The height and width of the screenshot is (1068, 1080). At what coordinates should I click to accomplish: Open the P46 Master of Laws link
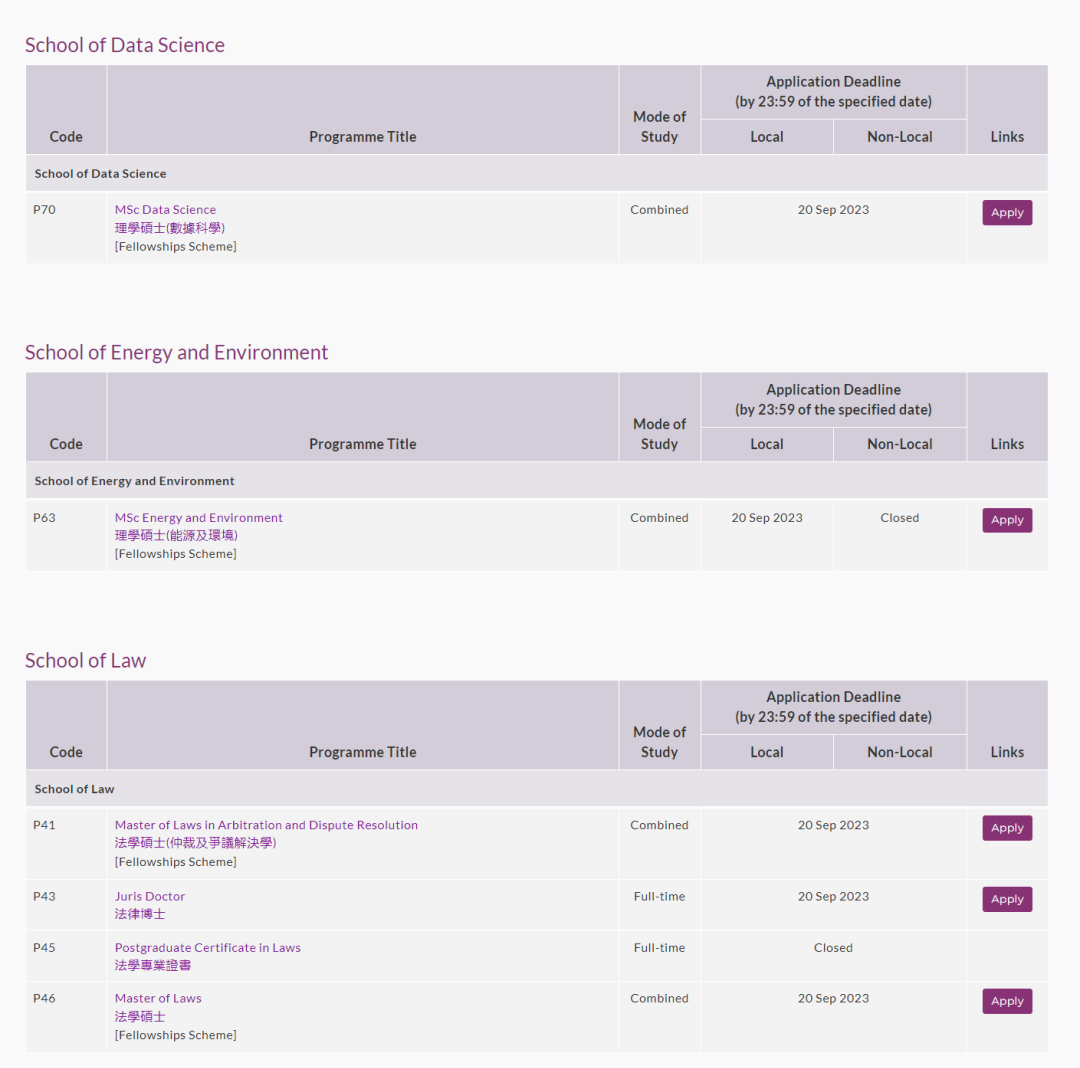(158, 998)
